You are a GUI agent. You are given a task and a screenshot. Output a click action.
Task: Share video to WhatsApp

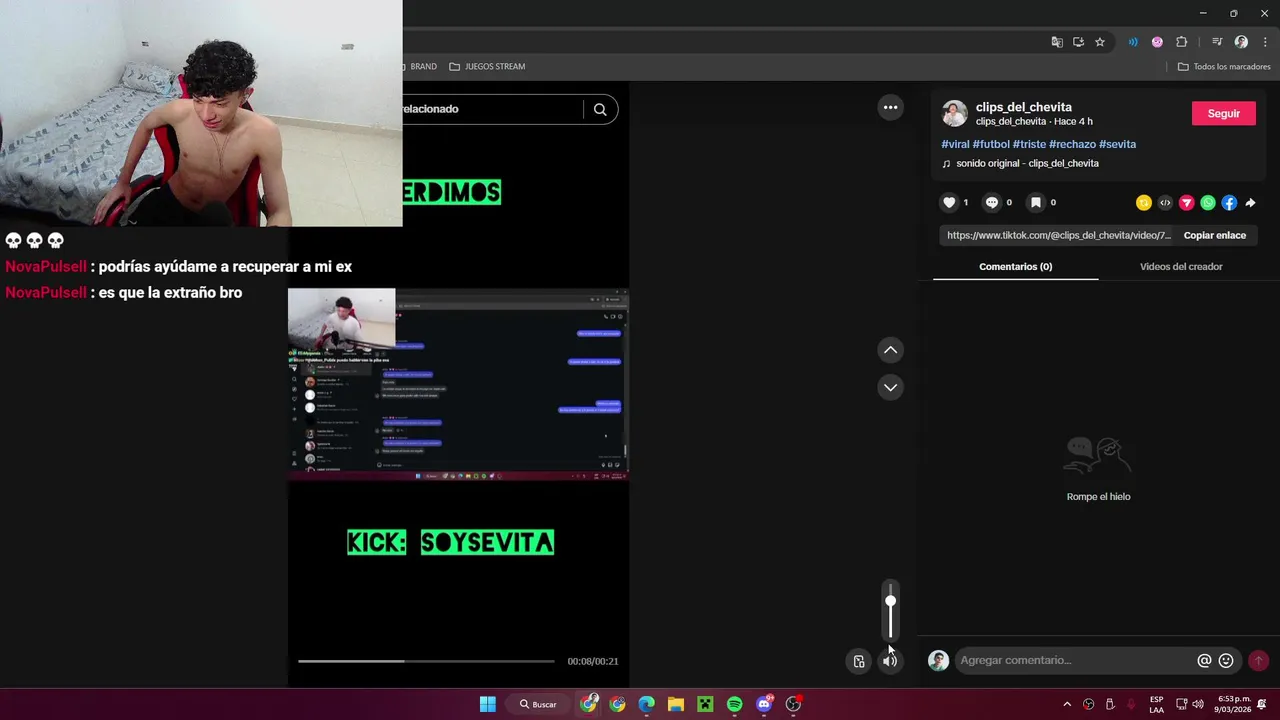point(1208,203)
